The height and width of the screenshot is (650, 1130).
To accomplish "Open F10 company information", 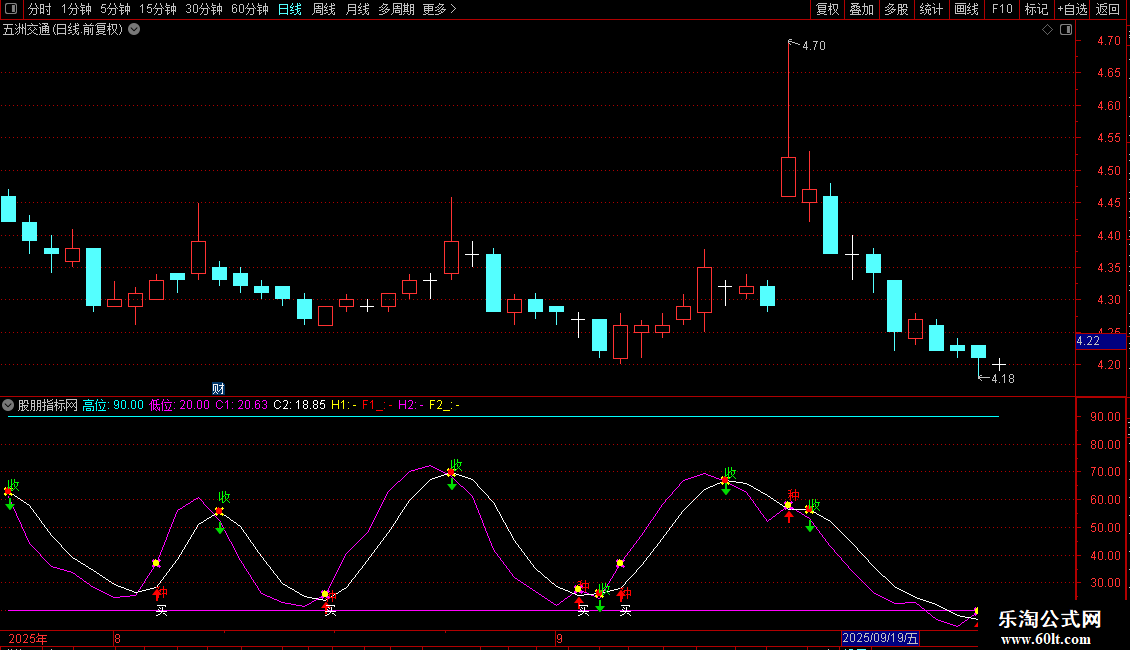I will click(x=1002, y=9).
